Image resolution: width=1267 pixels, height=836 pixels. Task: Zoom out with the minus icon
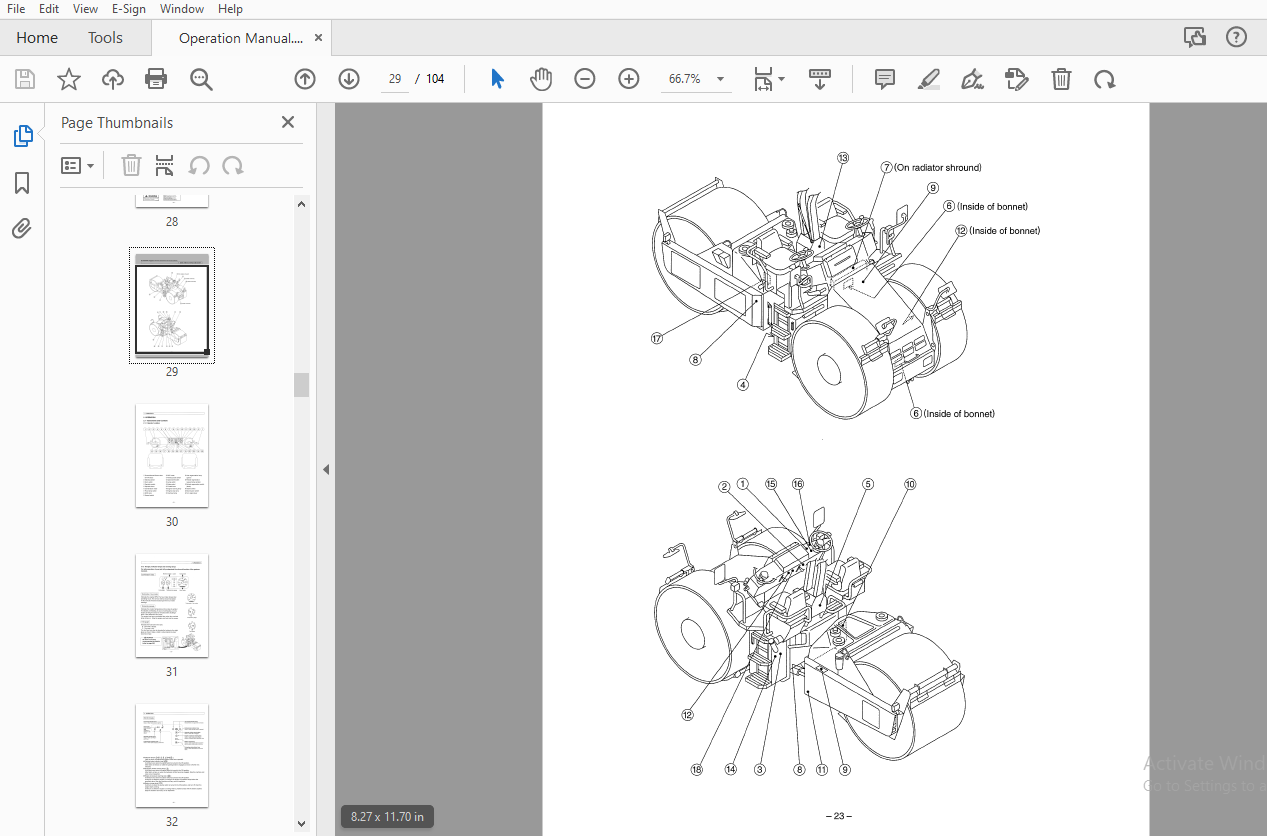(x=585, y=79)
